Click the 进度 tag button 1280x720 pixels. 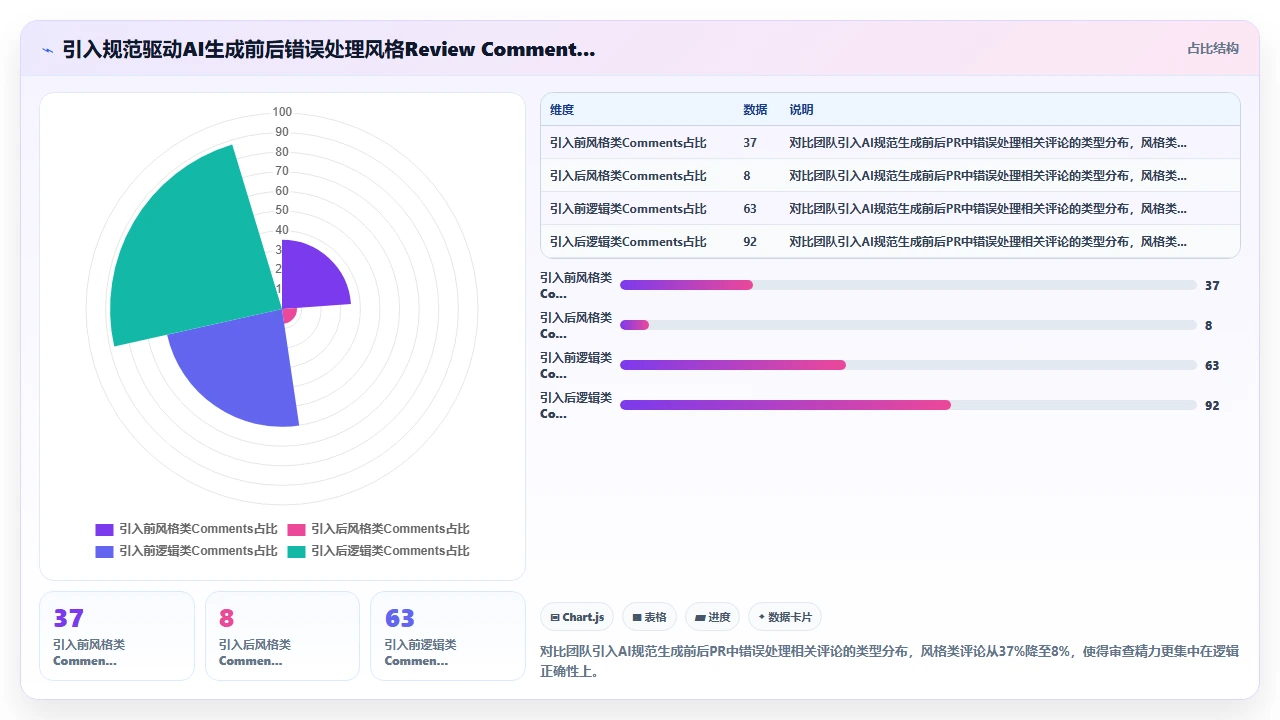[712, 617]
